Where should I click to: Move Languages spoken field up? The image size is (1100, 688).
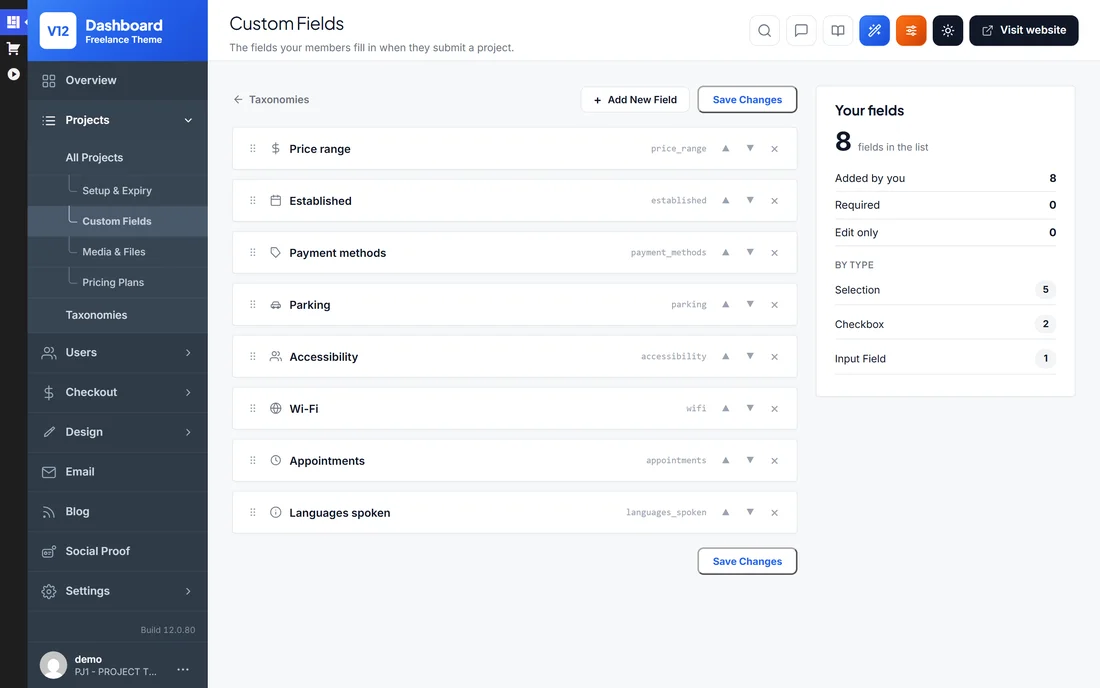point(725,511)
